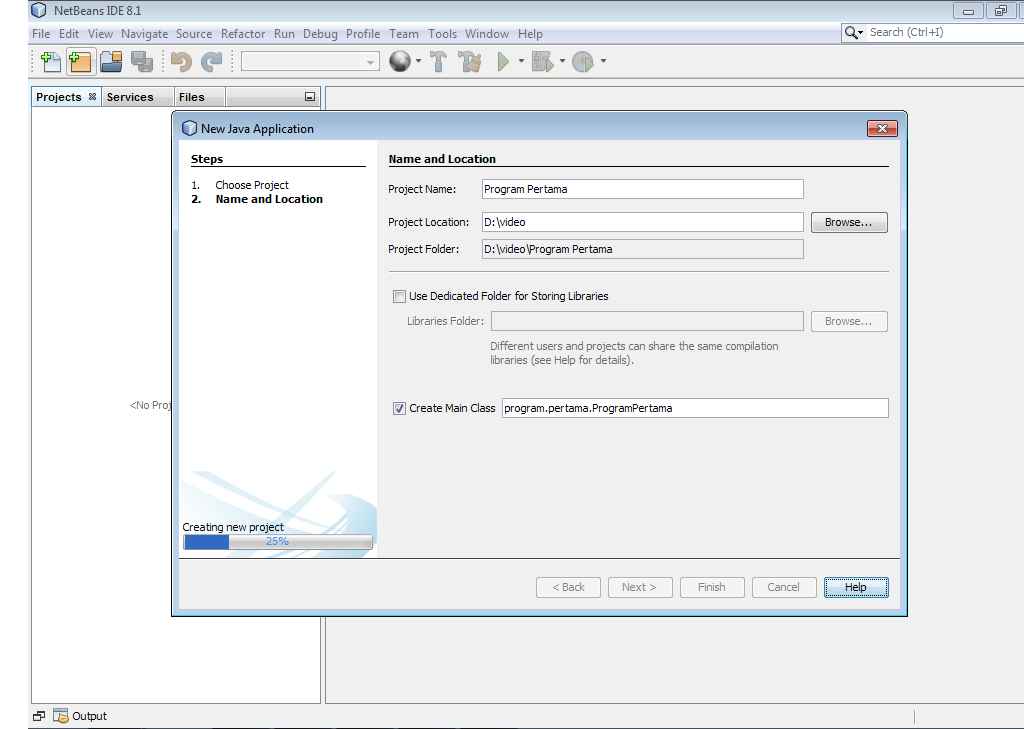Screen dimensions: 1024x729
Task: Click the Redo arrow icon
Action: [x=211, y=61]
